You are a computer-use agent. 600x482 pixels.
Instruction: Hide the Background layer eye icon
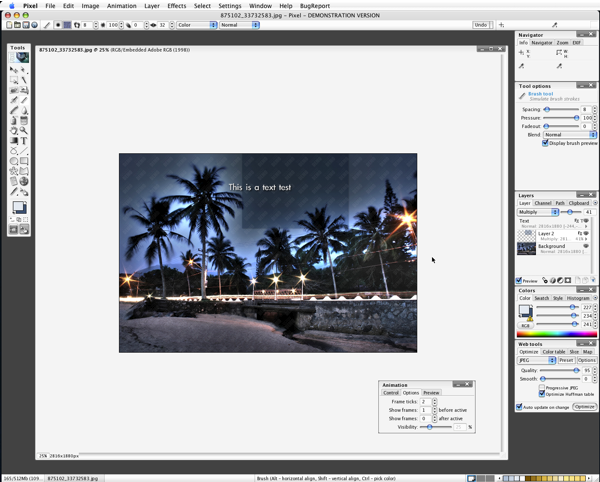(x=586, y=246)
